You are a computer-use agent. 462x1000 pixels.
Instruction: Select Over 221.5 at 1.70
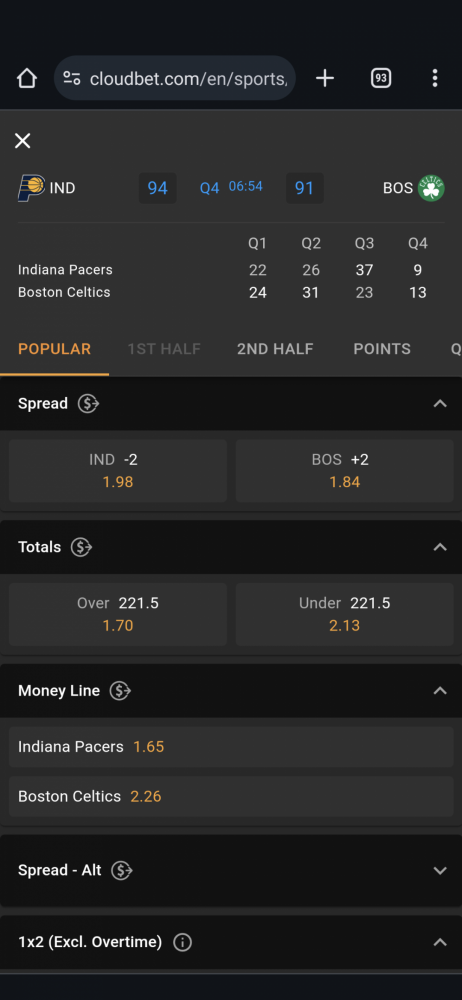pos(118,614)
